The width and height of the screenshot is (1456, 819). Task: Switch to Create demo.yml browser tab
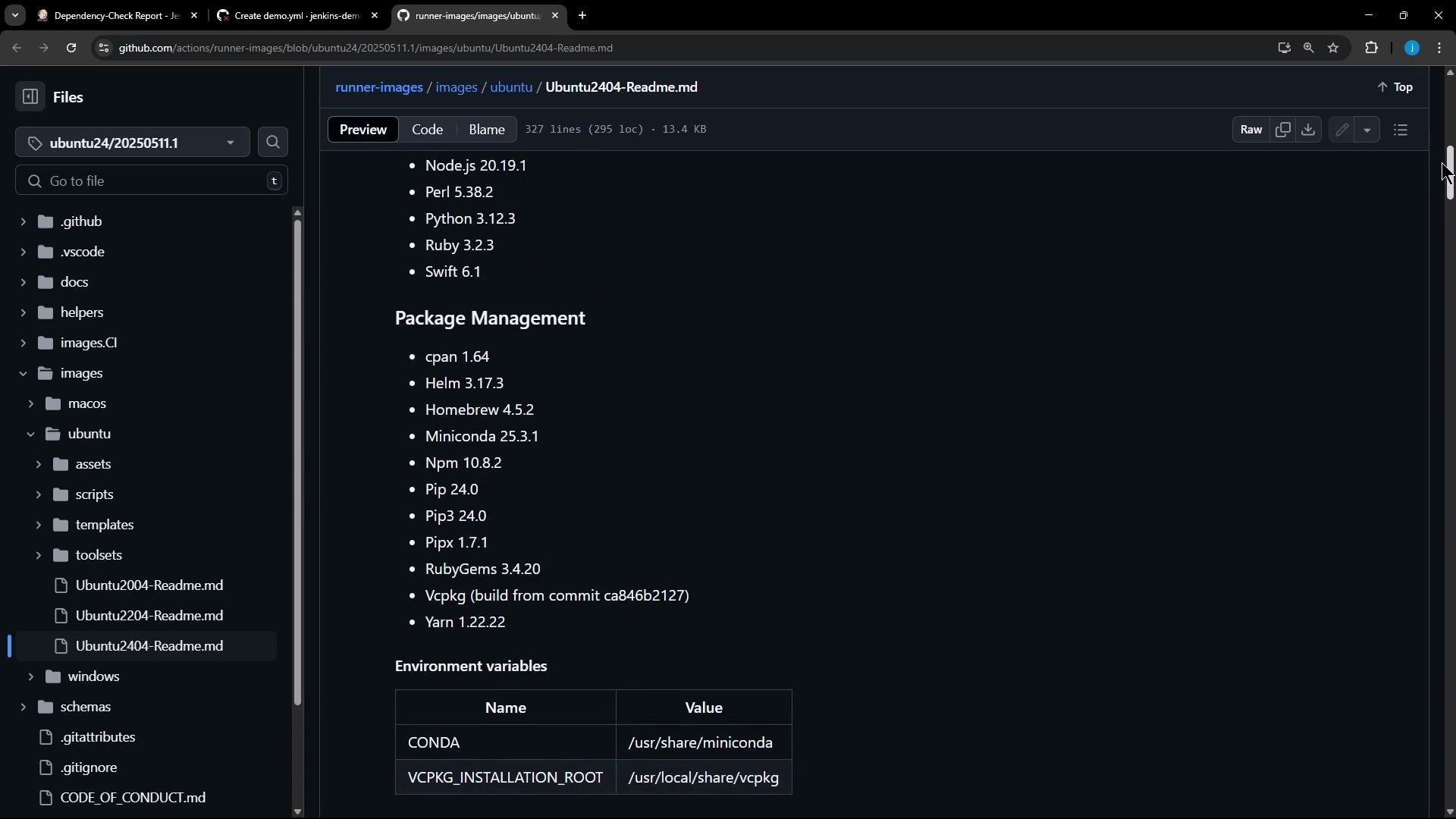click(296, 15)
